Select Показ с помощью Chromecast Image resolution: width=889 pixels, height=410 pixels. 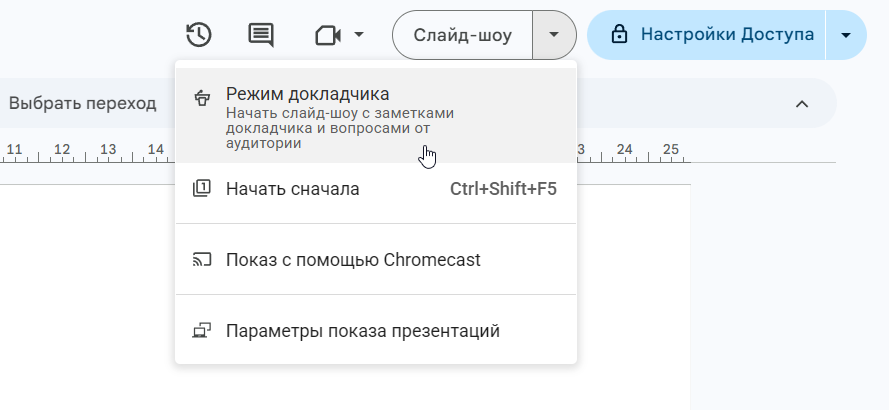[353, 259]
